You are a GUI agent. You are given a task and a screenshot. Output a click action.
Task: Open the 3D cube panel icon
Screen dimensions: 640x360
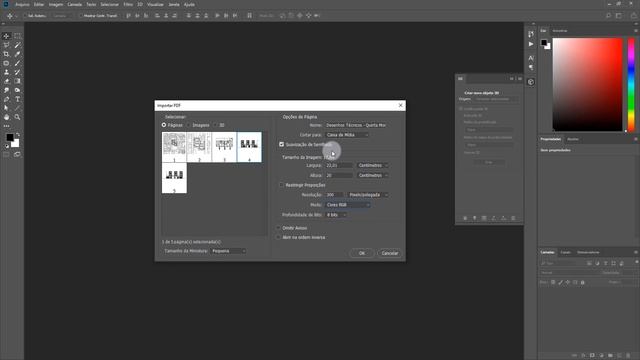[x=531, y=82]
